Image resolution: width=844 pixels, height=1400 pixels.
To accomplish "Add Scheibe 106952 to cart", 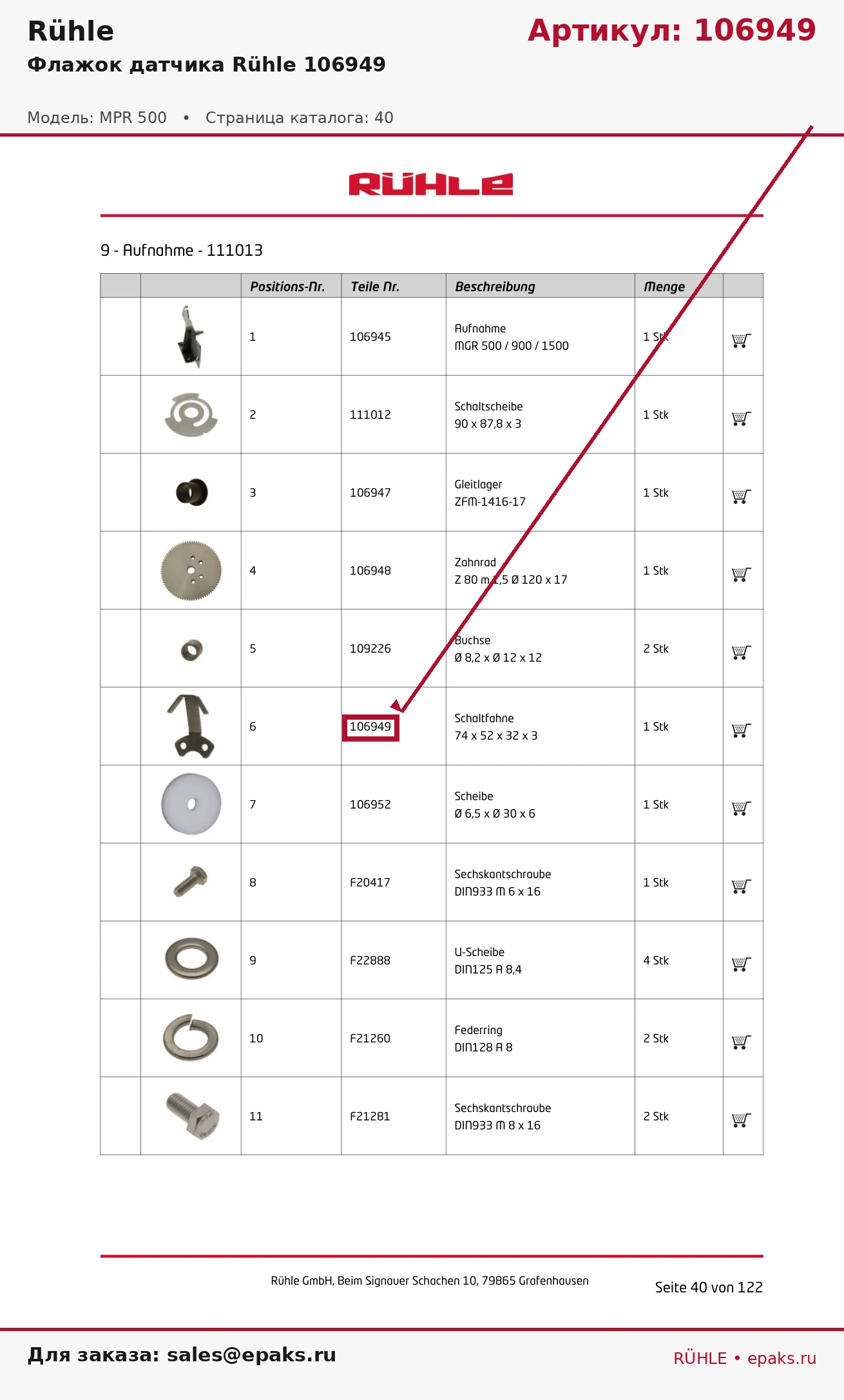I will coord(742,808).
